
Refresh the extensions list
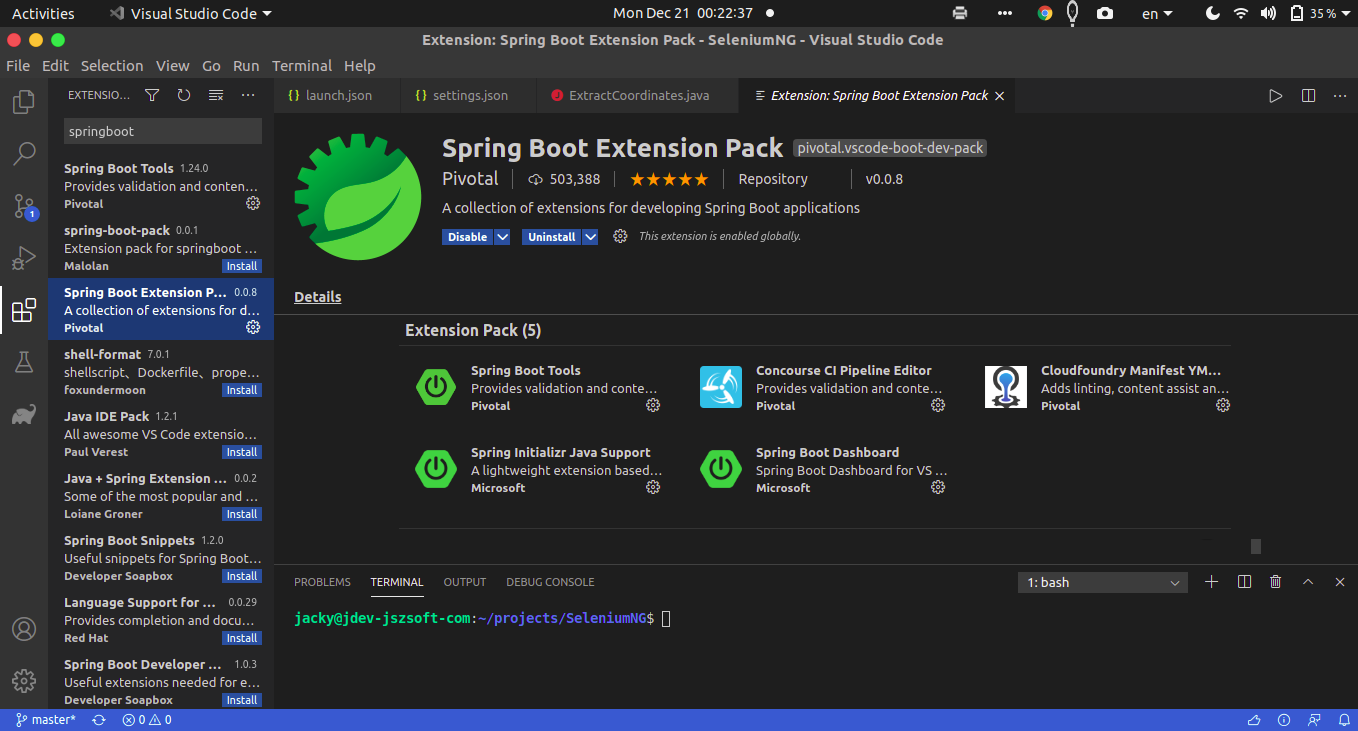[x=184, y=95]
